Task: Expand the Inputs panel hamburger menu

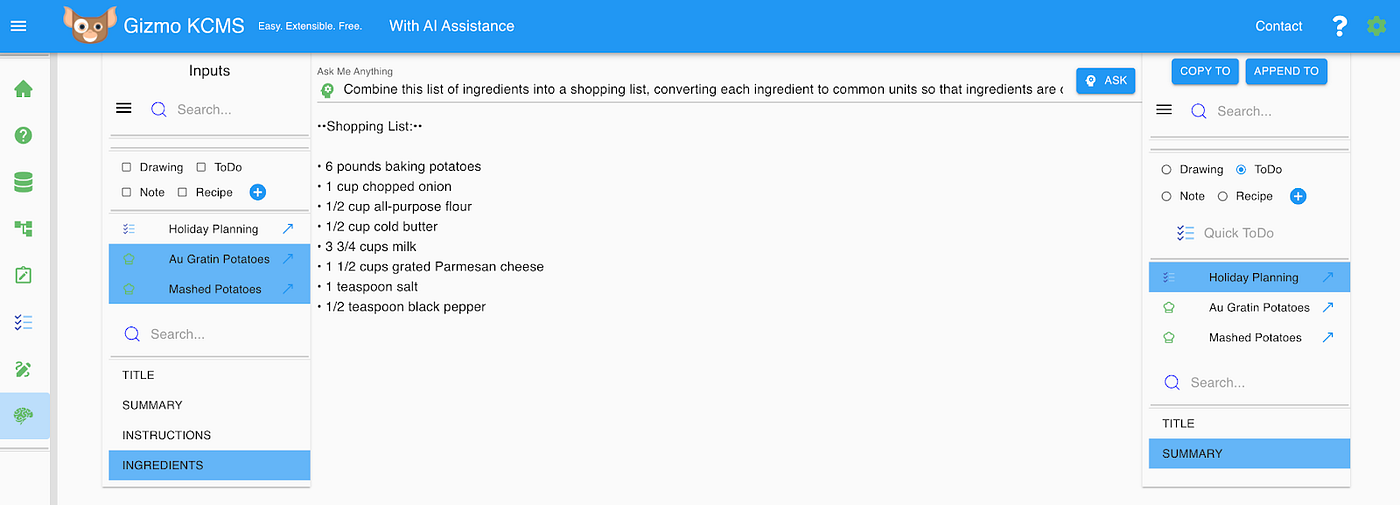Action: click(124, 109)
